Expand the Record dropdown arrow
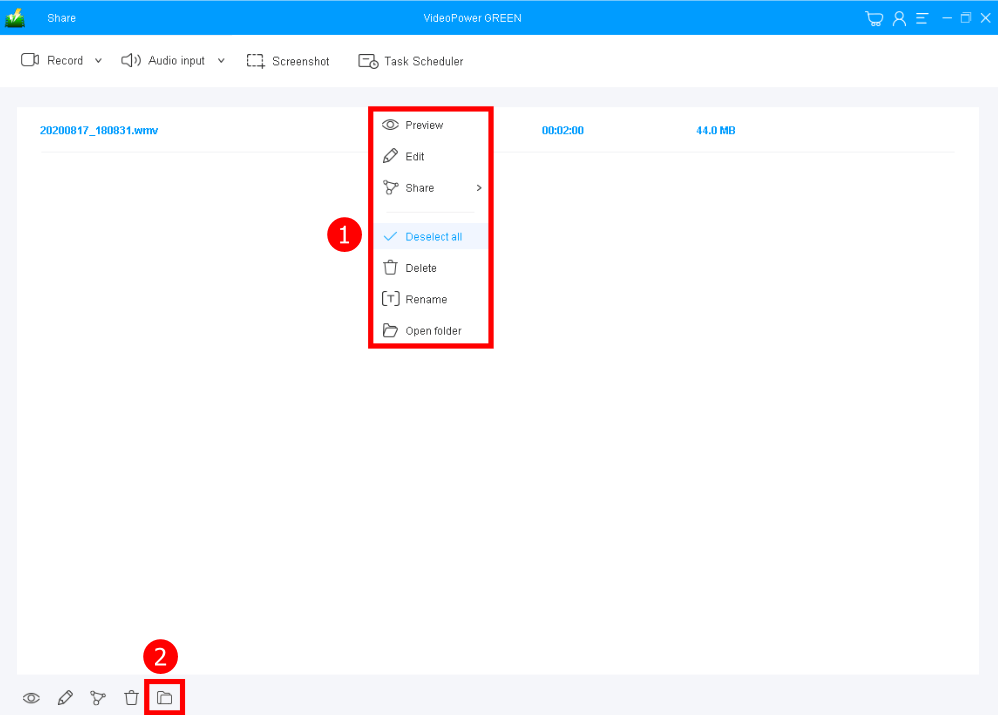Image resolution: width=998 pixels, height=715 pixels. tap(98, 60)
